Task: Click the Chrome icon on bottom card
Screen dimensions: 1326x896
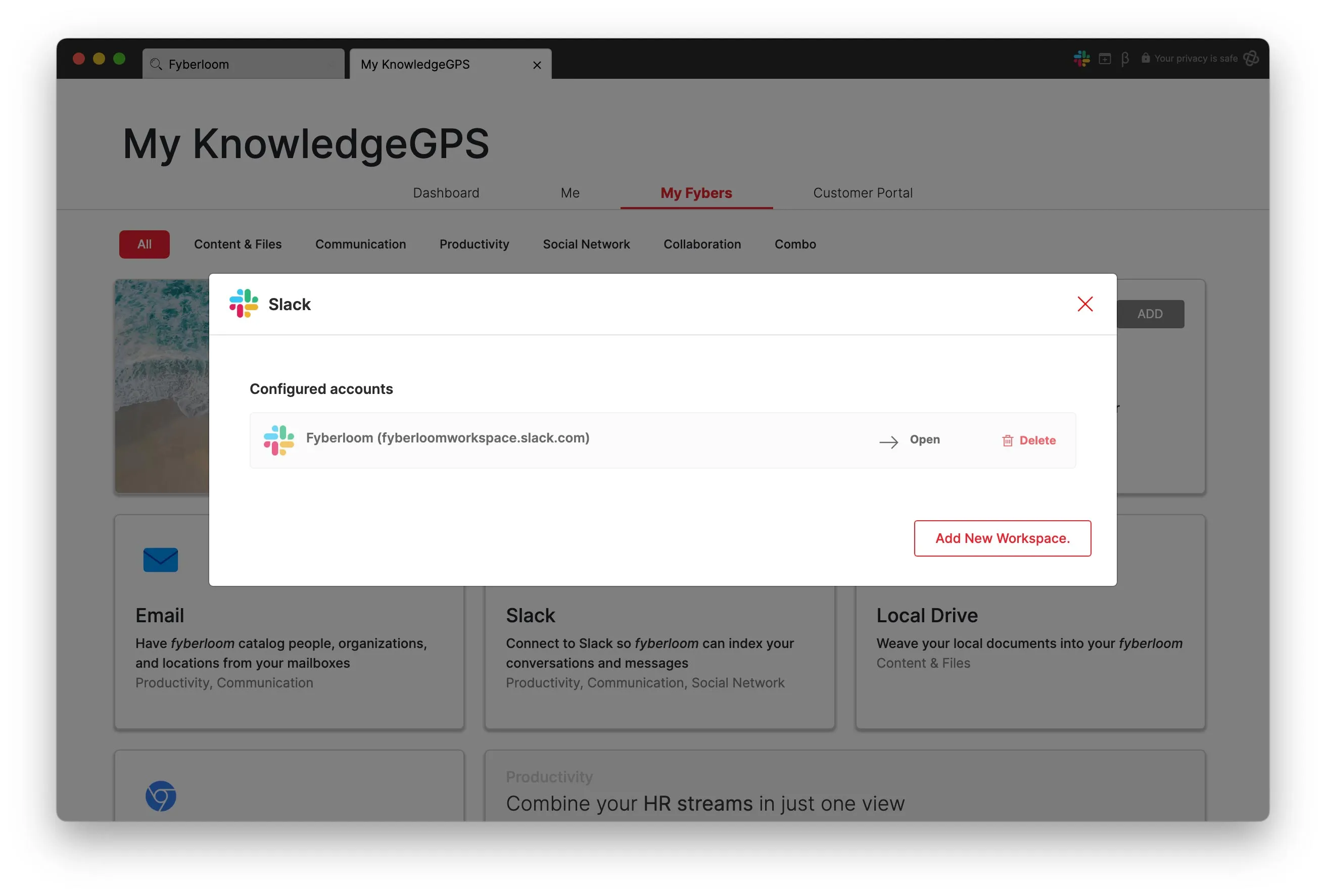Action: click(160, 795)
